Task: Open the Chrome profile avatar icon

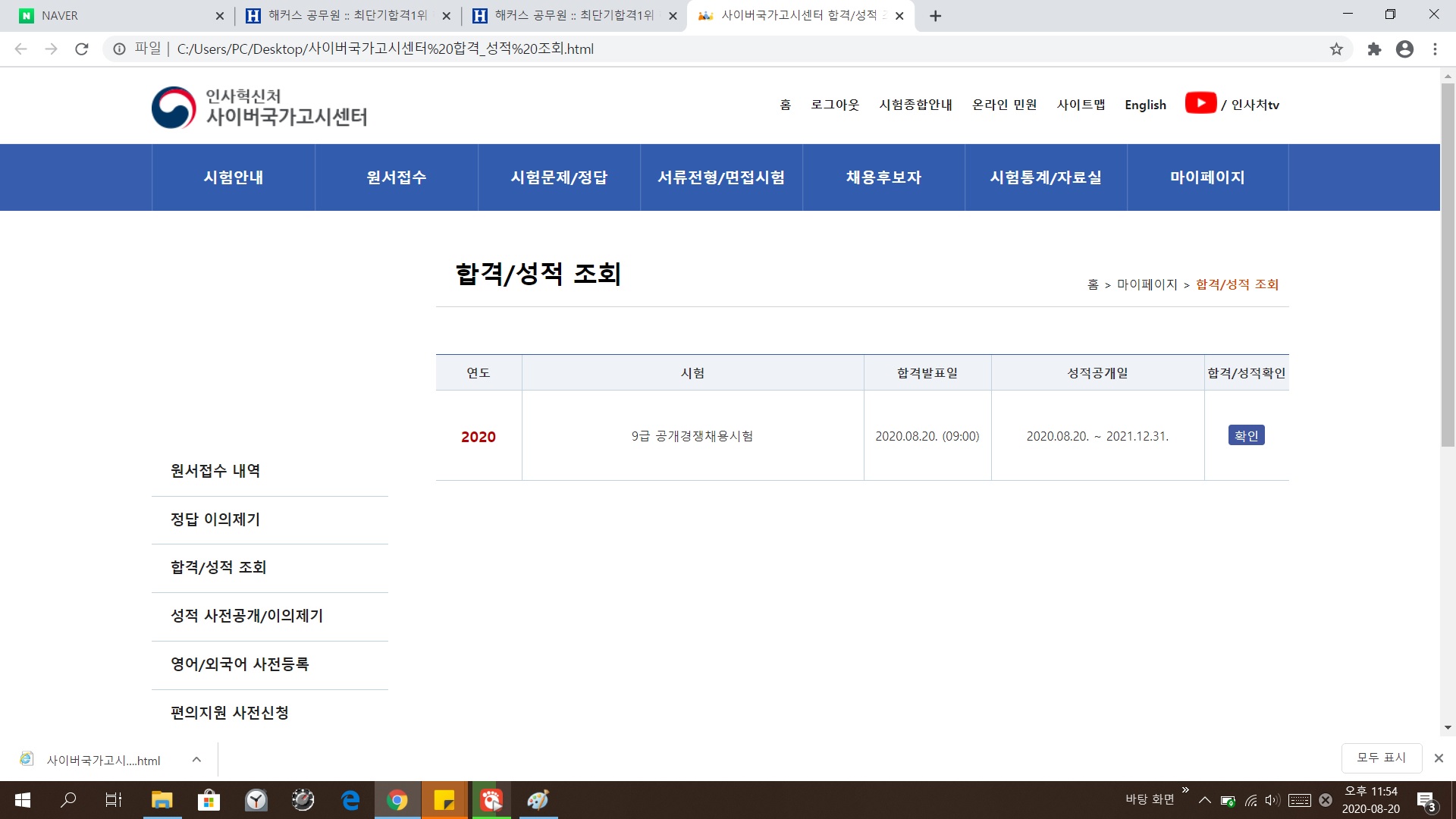Action: (1404, 49)
